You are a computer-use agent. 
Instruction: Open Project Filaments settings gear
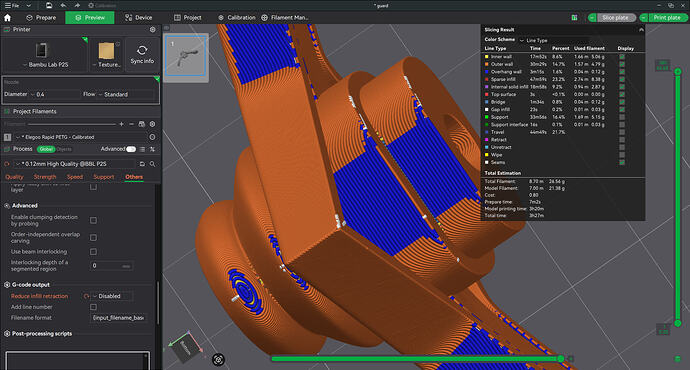click(152, 124)
